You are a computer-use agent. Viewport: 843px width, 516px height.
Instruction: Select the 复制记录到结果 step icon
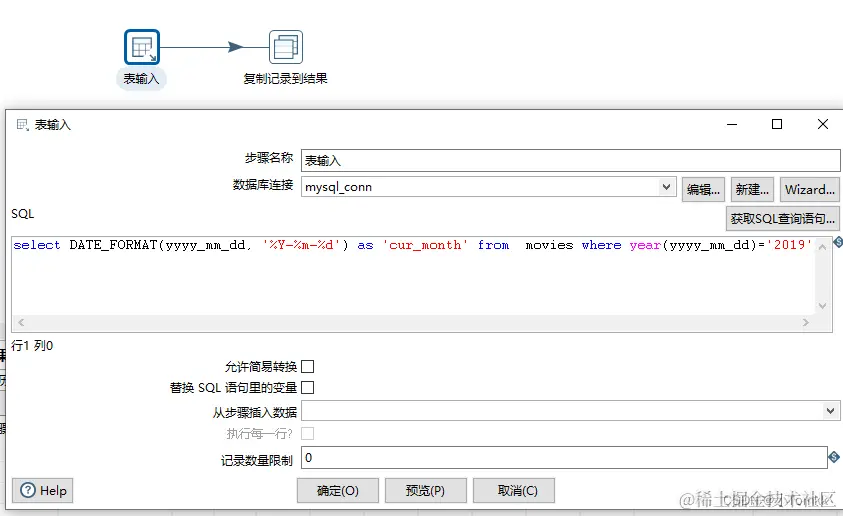[285, 47]
